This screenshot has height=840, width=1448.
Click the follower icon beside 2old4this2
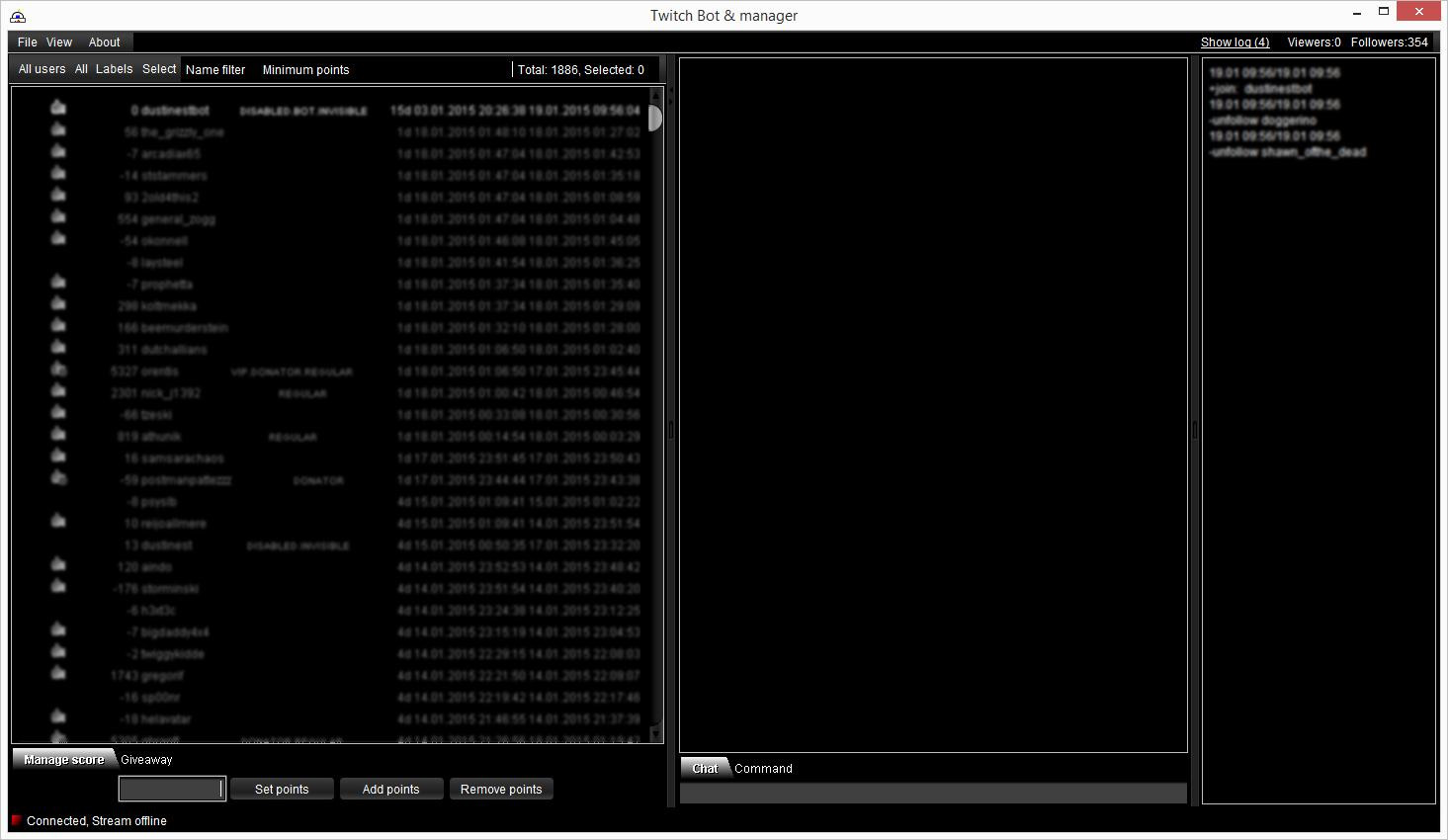[x=58, y=195]
